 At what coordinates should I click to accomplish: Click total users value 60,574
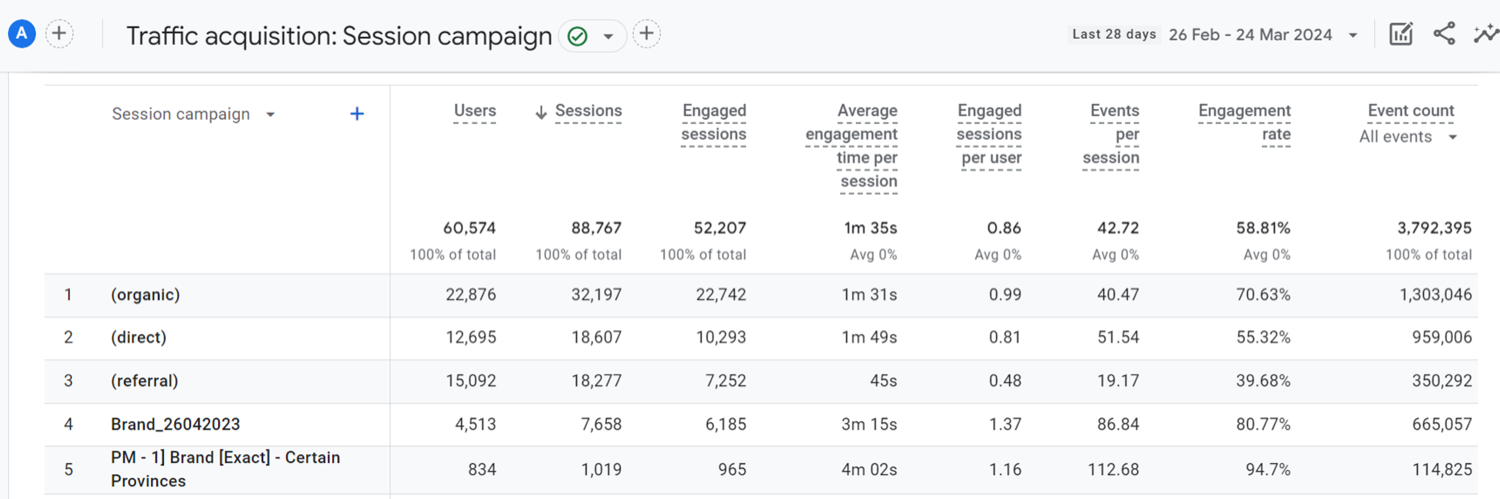[469, 228]
